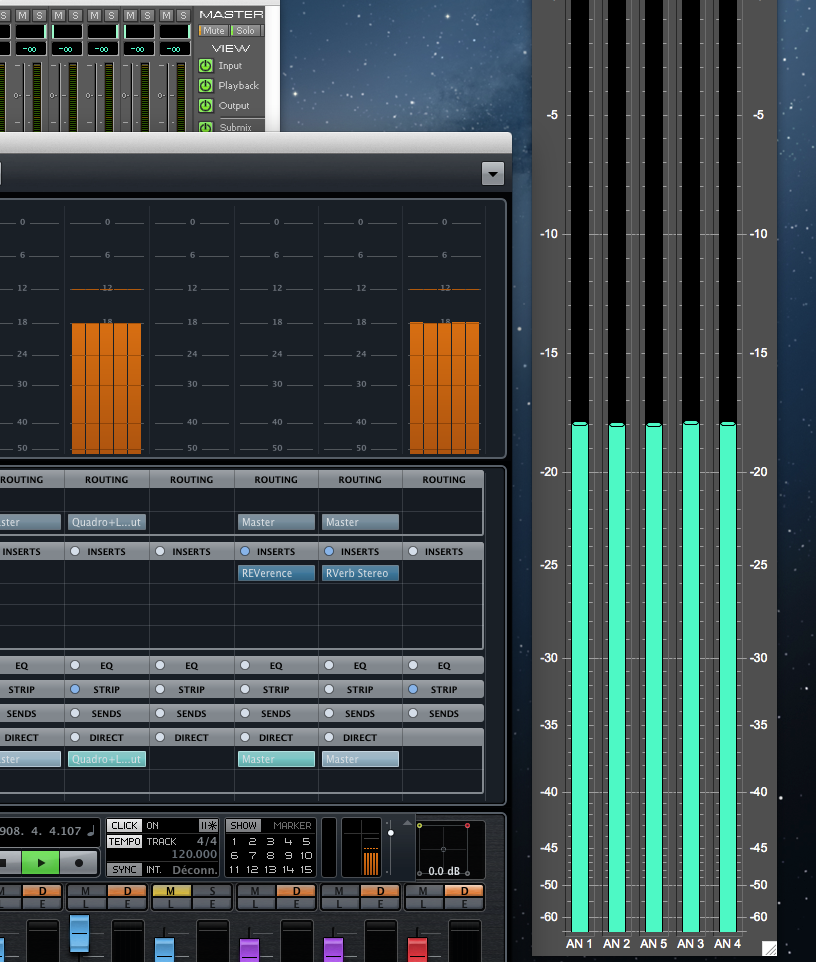Open the Quadro+L...ut routing output selector
Image resolution: width=816 pixels, height=962 pixels.
pos(107,522)
